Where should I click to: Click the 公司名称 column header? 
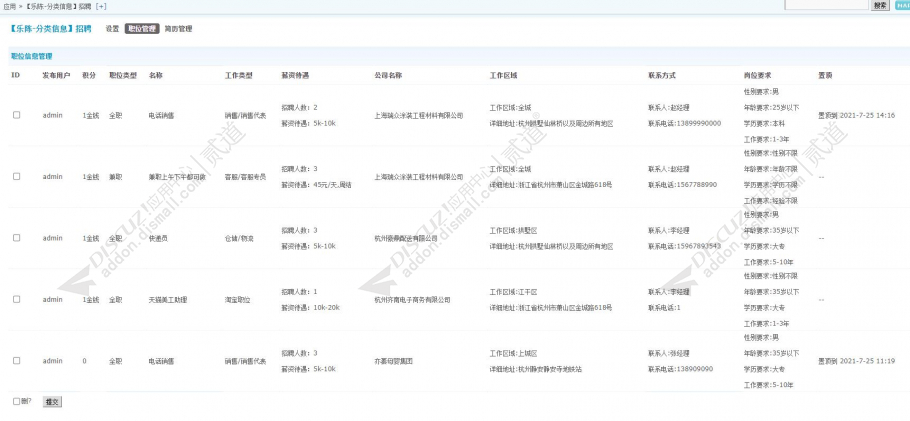388,75
